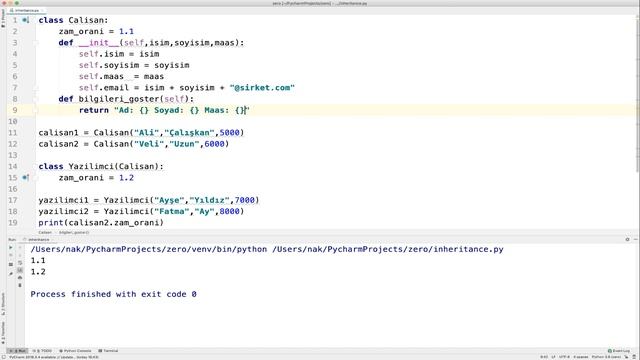Open the Project side panel

point(3,17)
